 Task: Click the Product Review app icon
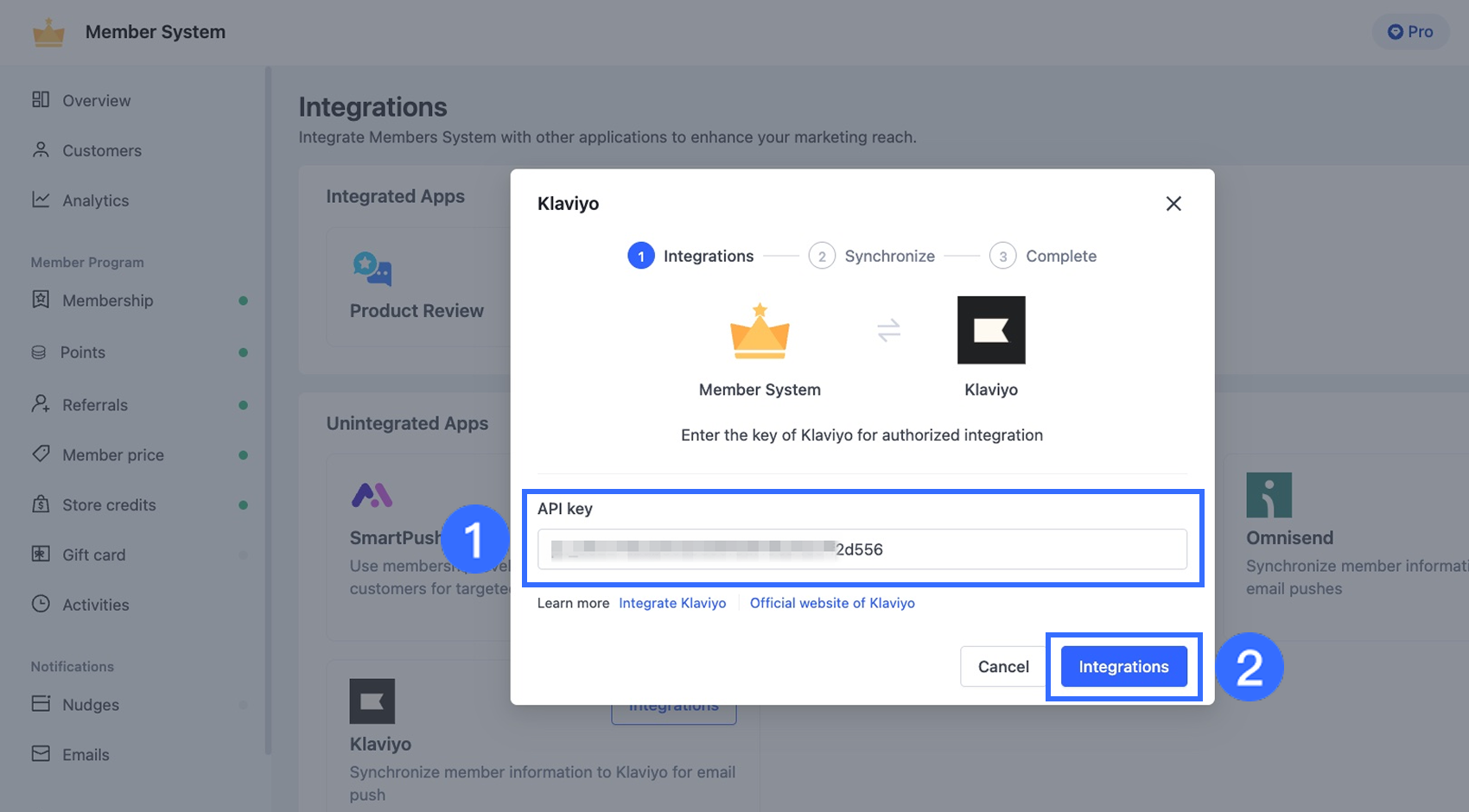[x=372, y=269]
